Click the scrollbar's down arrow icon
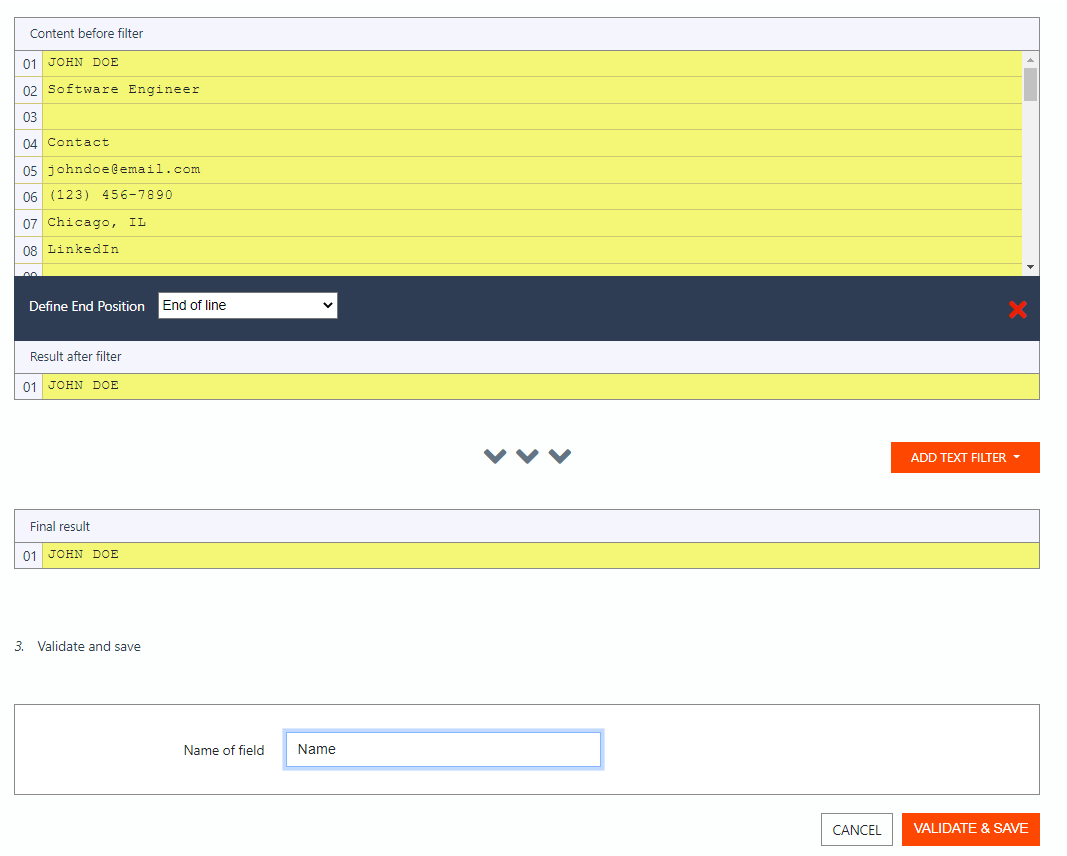Viewport: 1067px width, 856px height. [x=1030, y=265]
